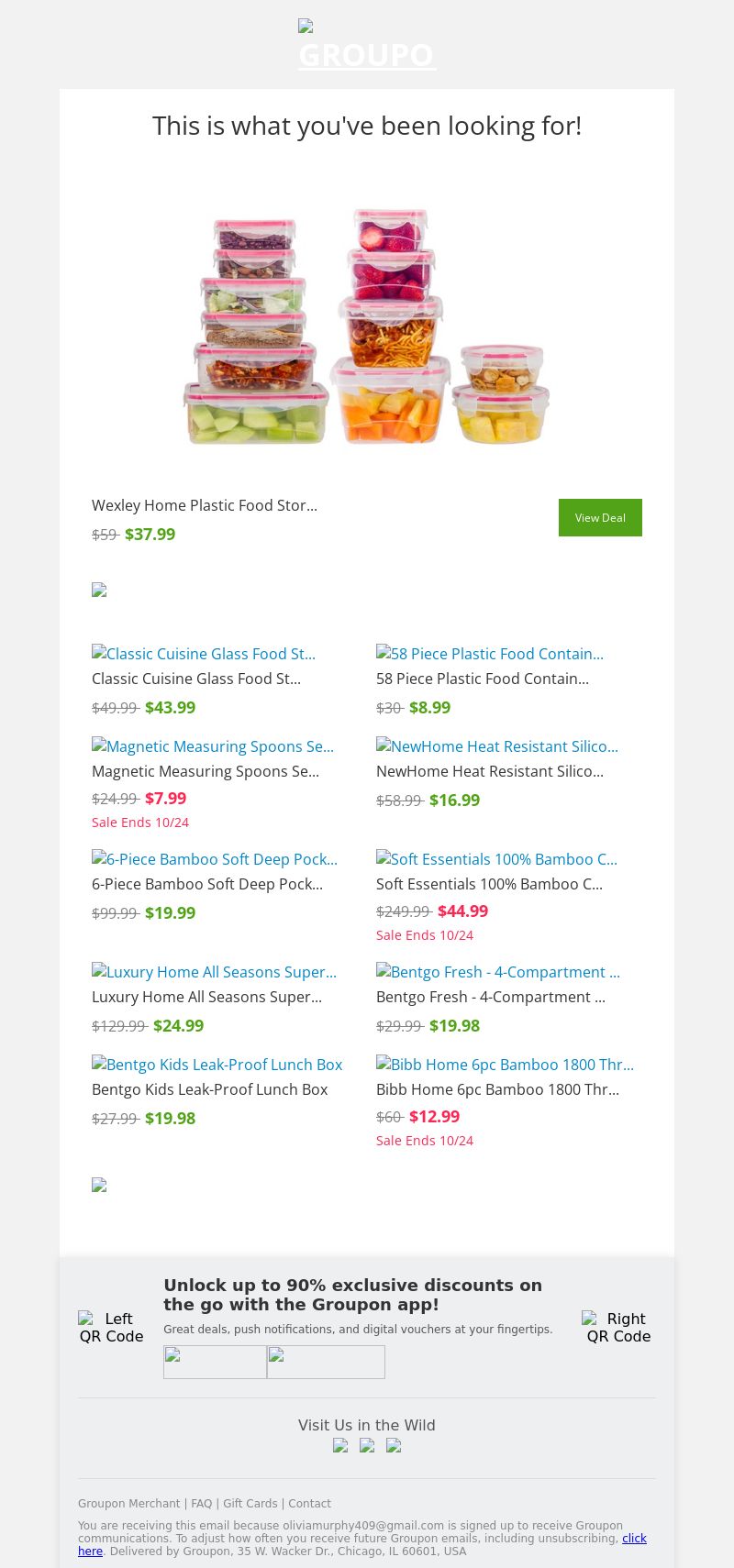
Task: Click the left app download badge
Action: [x=215, y=1362]
